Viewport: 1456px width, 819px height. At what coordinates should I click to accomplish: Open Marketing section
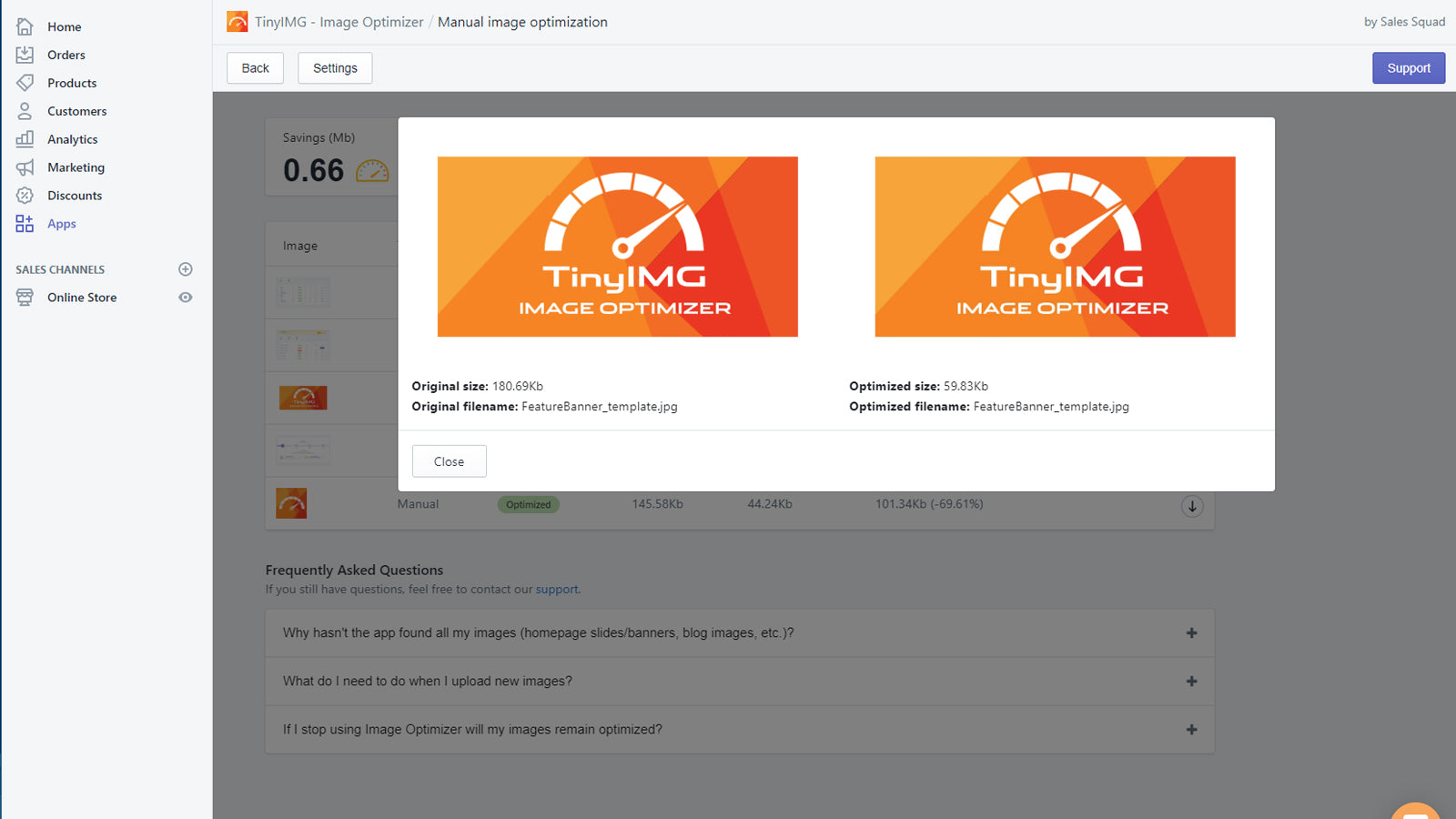pyautogui.click(x=76, y=168)
